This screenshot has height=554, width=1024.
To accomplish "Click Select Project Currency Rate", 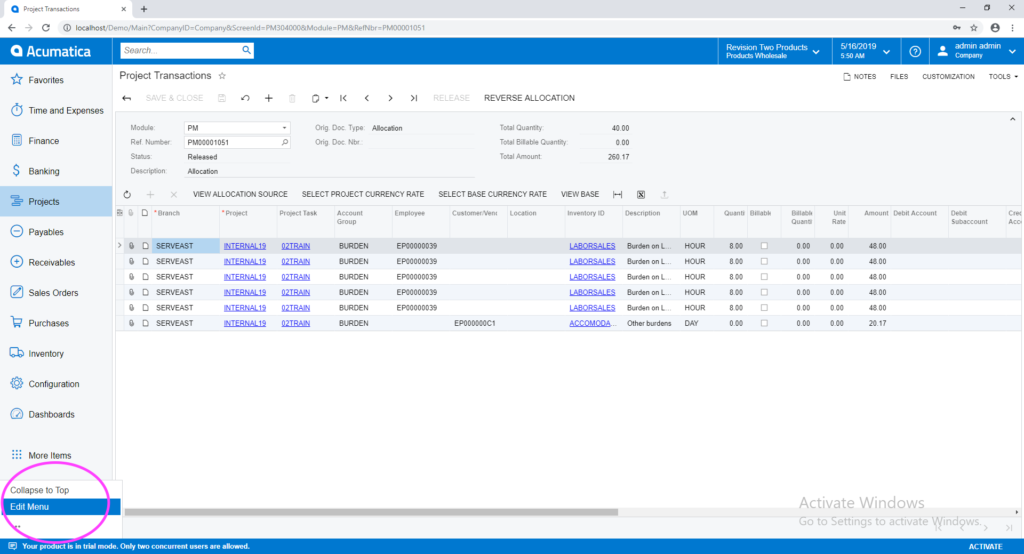I will (362, 195).
